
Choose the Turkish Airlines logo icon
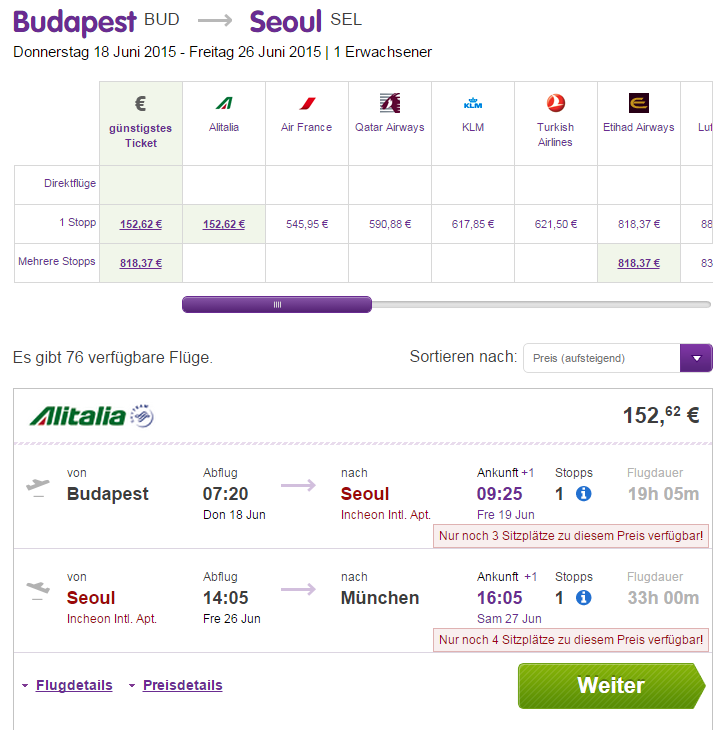coord(555,103)
